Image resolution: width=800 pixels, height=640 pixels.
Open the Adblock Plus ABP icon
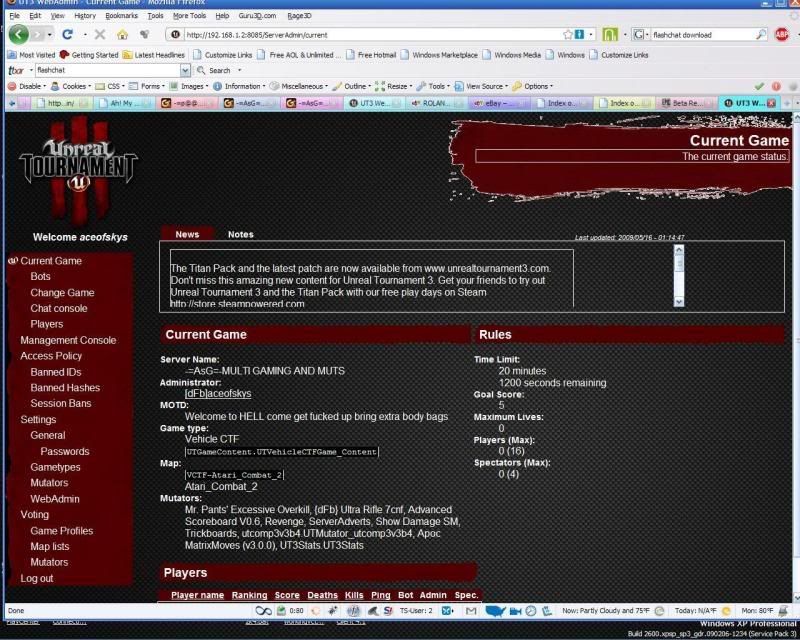pos(781,35)
